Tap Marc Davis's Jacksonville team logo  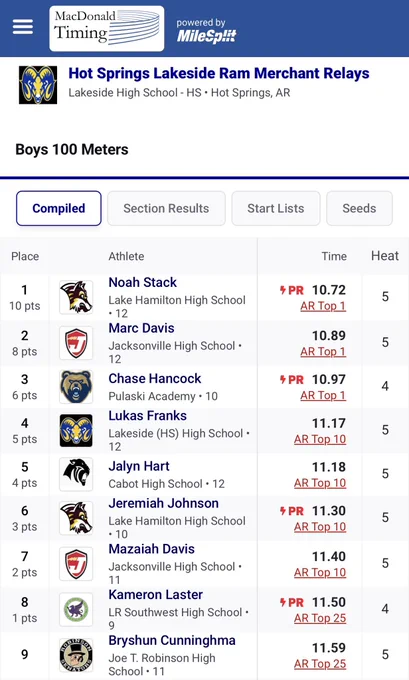click(76, 343)
